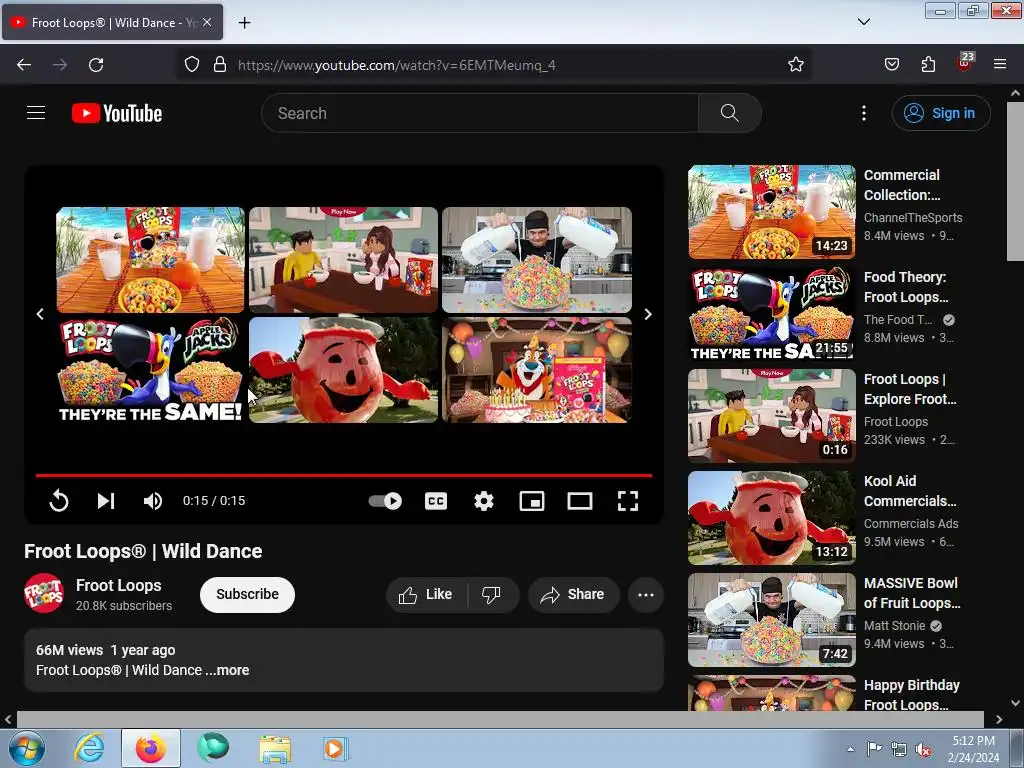The height and width of the screenshot is (768, 1024).
Task: Click the horizontal scrollbar right arrow
Action: click(999, 719)
